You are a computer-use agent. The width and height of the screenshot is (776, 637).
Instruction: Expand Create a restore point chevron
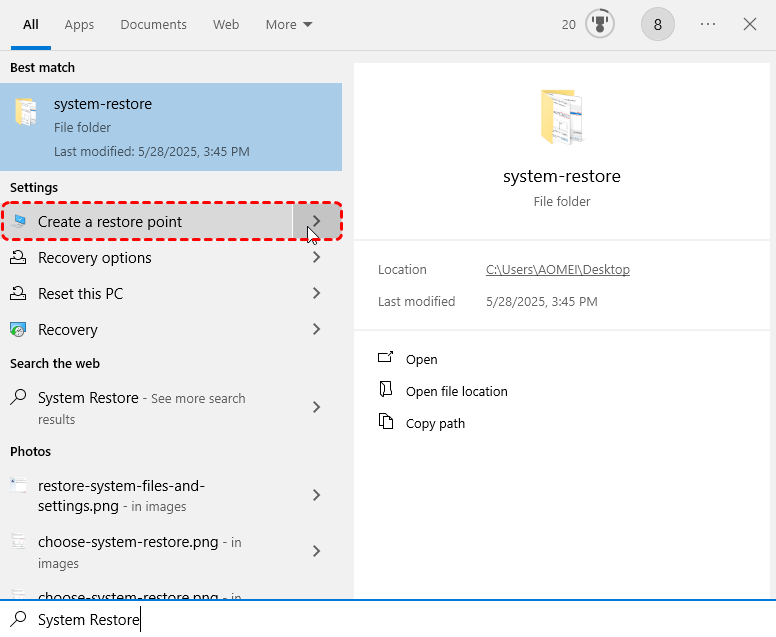(x=317, y=221)
